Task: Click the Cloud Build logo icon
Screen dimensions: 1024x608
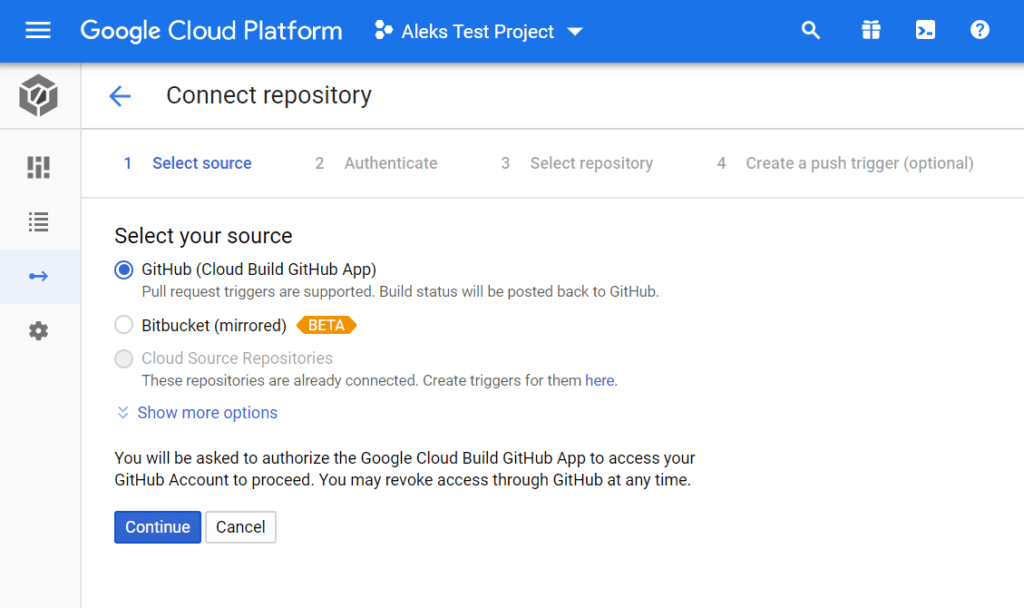Action: [38, 96]
